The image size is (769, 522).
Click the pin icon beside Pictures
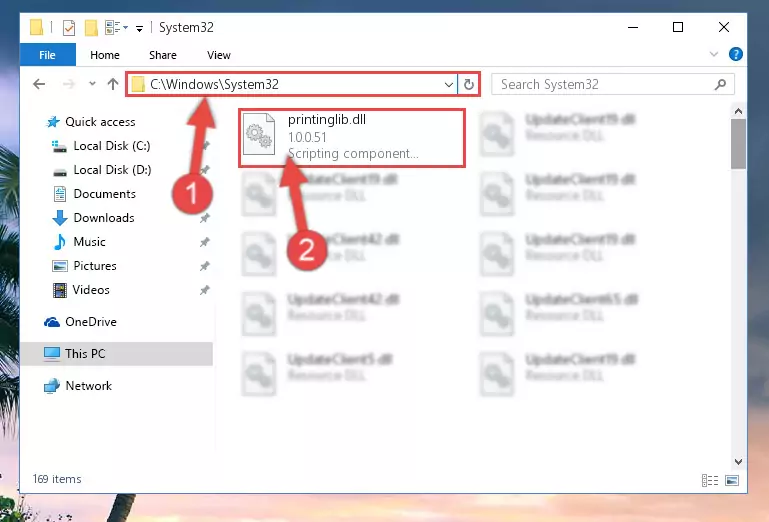205,266
